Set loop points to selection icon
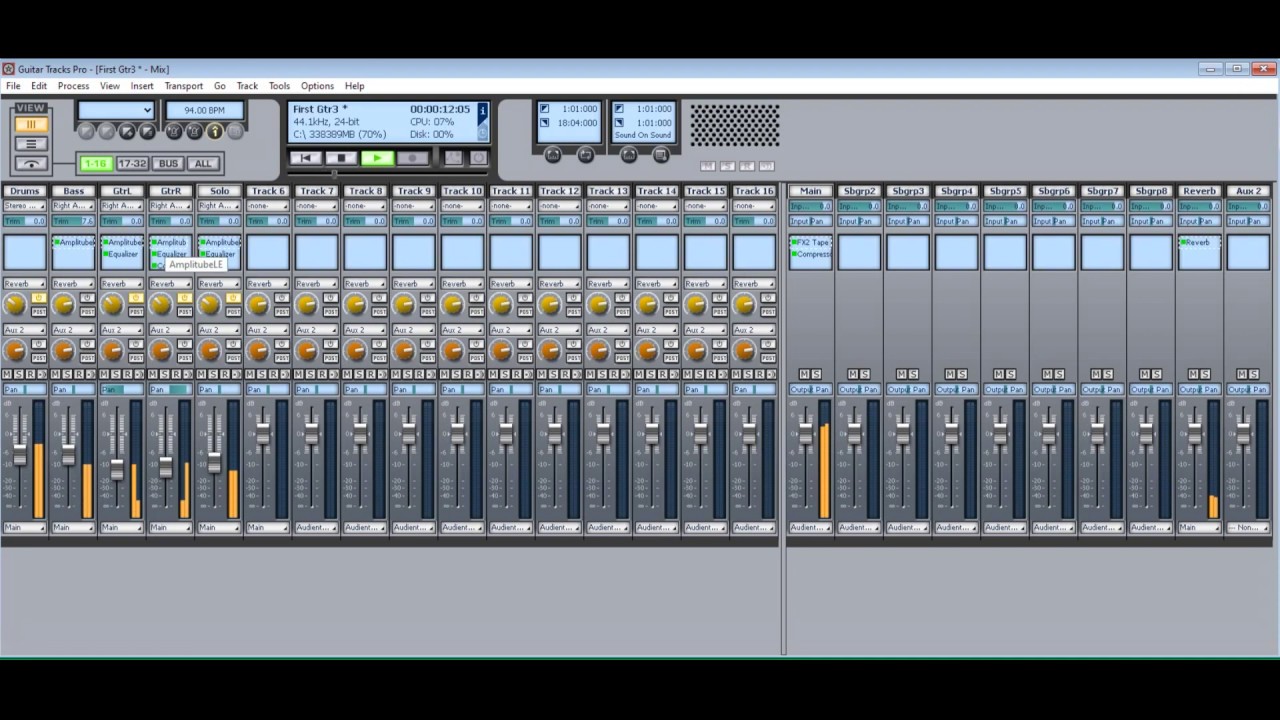1280x720 pixels. coord(553,154)
